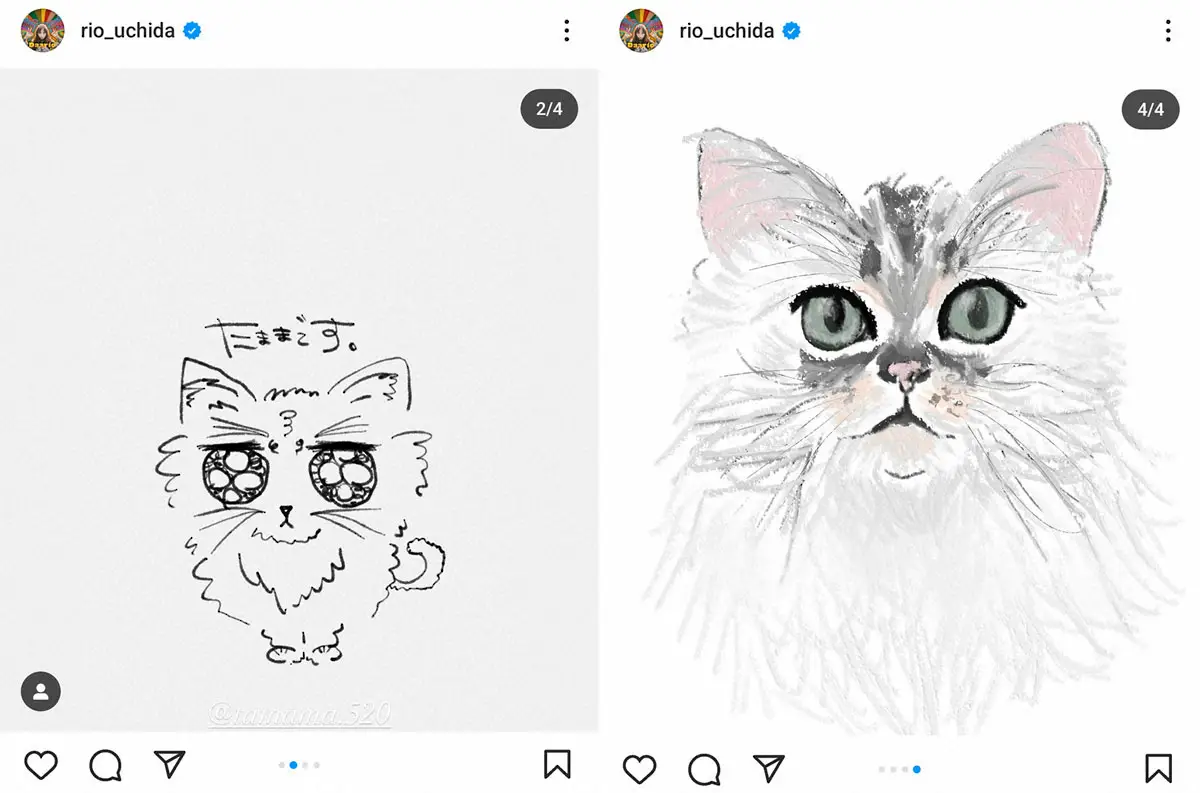The image size is (1200, 793).
Task: Like the left post with heart icon
Action: (41, 766)
